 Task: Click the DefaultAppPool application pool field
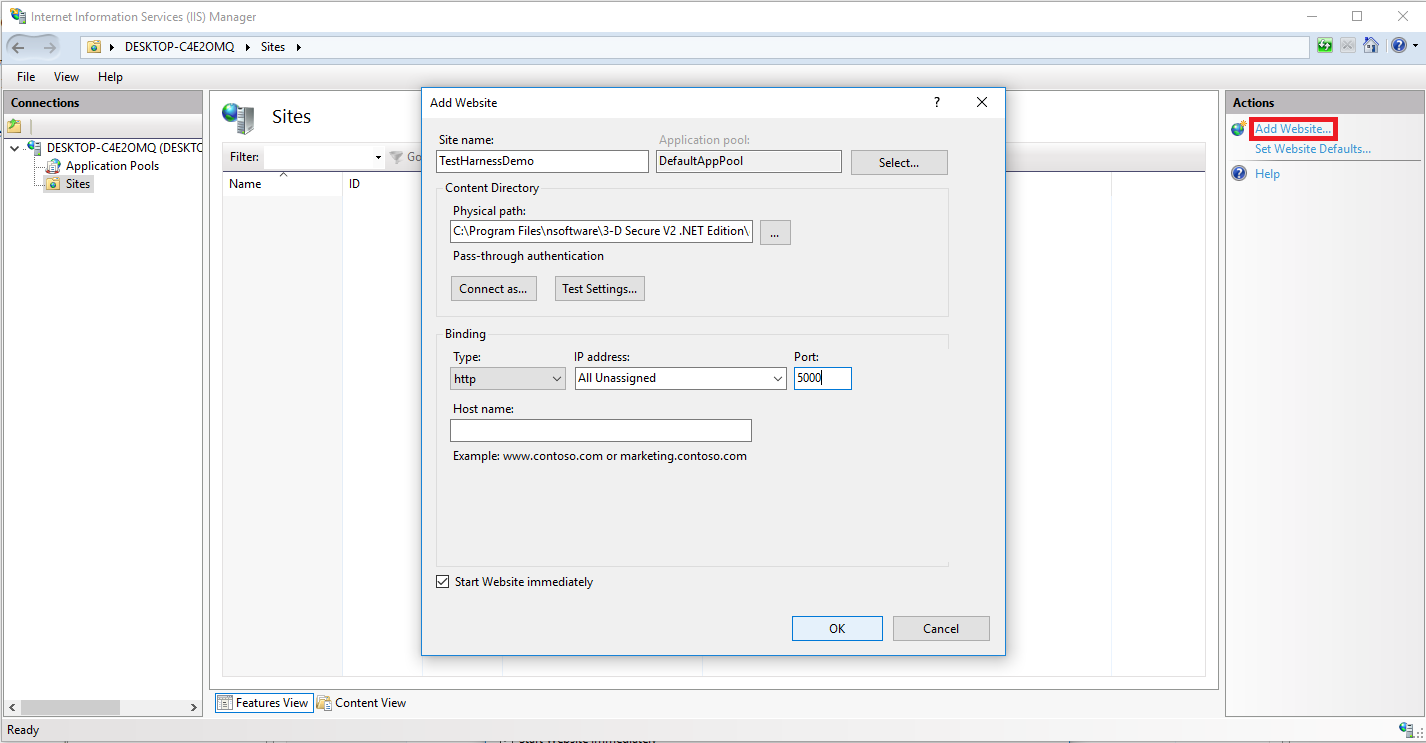pos(749,161)
